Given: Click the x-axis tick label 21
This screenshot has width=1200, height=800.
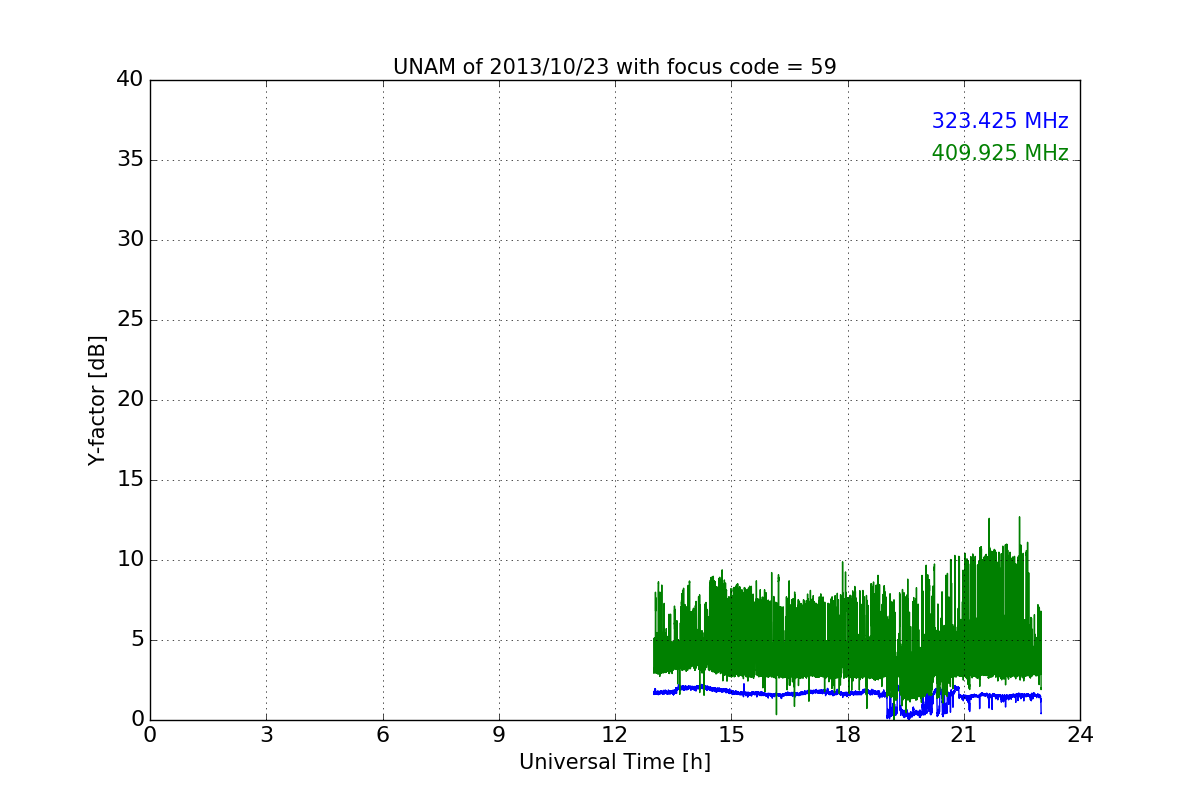Looking at the screenshot, I should click(x=964, y=735).
